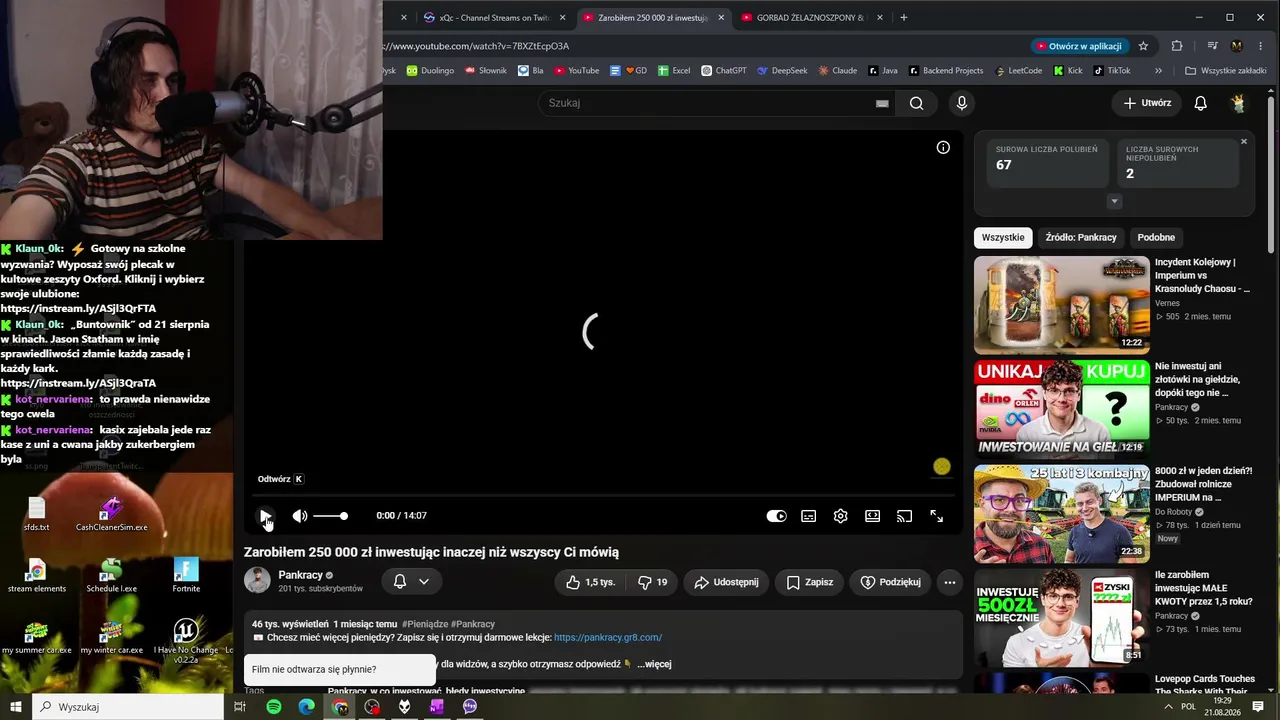
Task: Enter fullscreen on the video player
Action: coord(936,516)
